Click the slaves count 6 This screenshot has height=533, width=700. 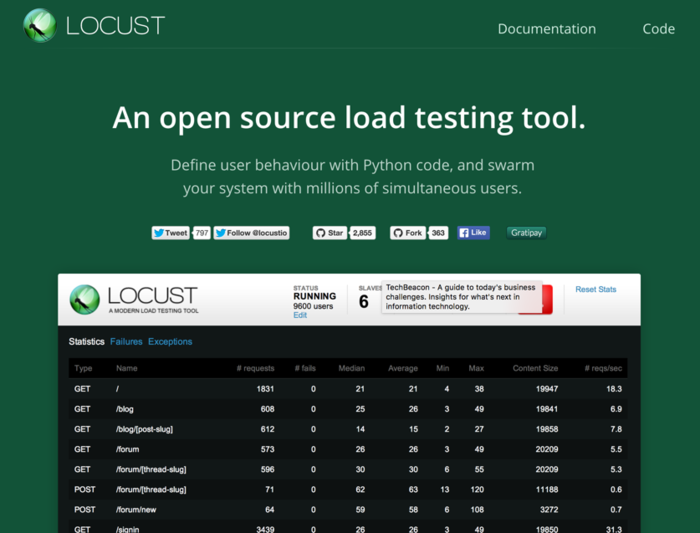coord(364,302)
